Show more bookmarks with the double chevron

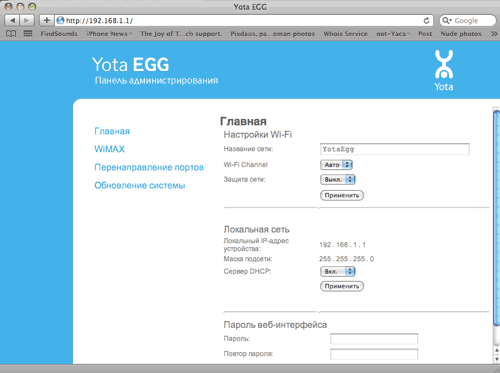[x=494, y=34]
